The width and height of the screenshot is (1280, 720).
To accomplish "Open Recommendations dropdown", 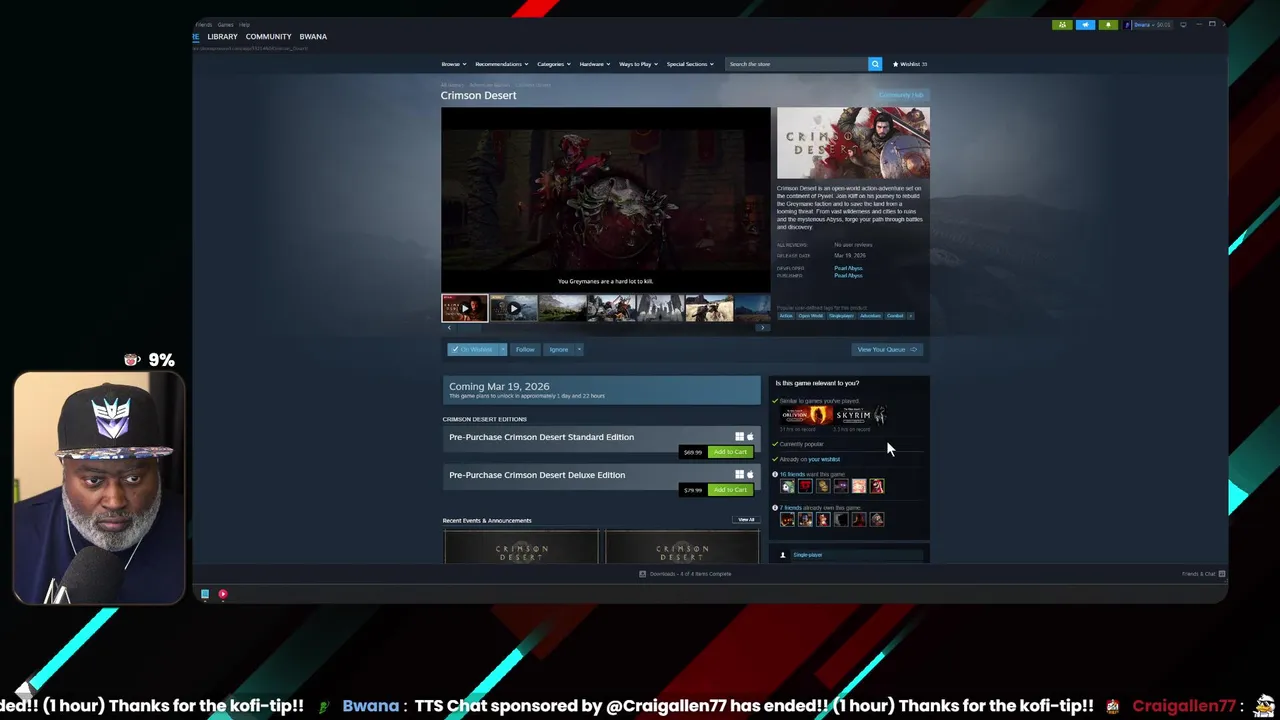I will 501,64.
